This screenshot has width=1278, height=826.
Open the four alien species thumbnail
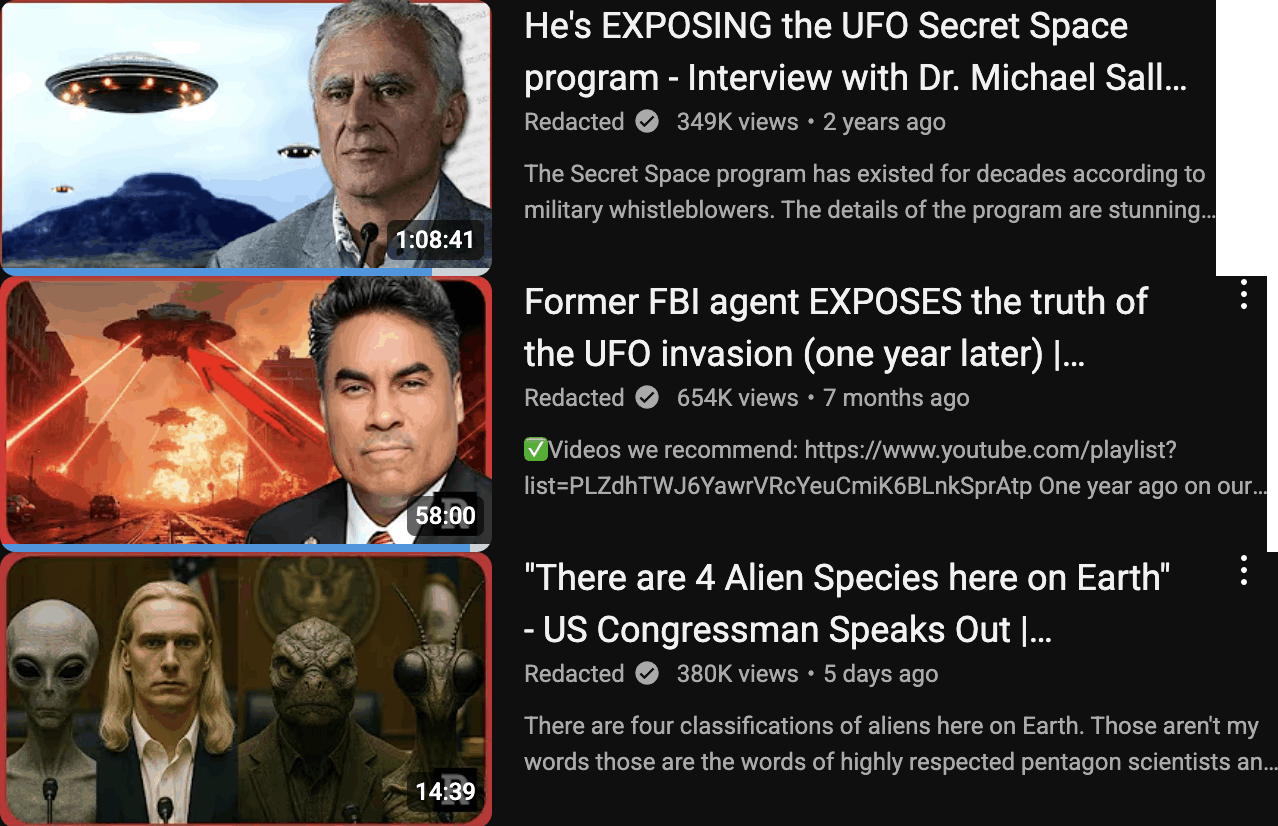click(x=246, y=689)
